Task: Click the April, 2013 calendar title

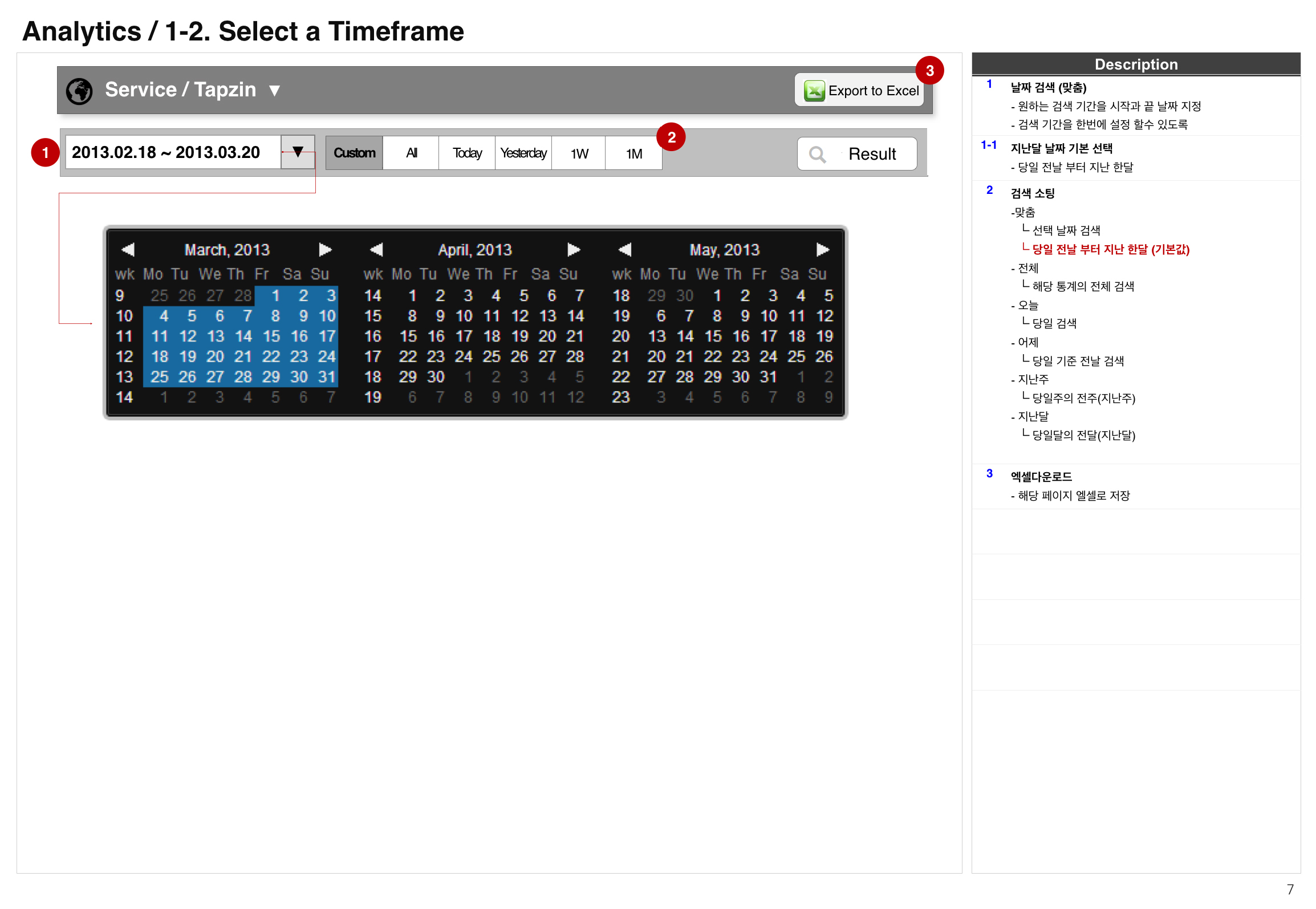Action: 475,250
